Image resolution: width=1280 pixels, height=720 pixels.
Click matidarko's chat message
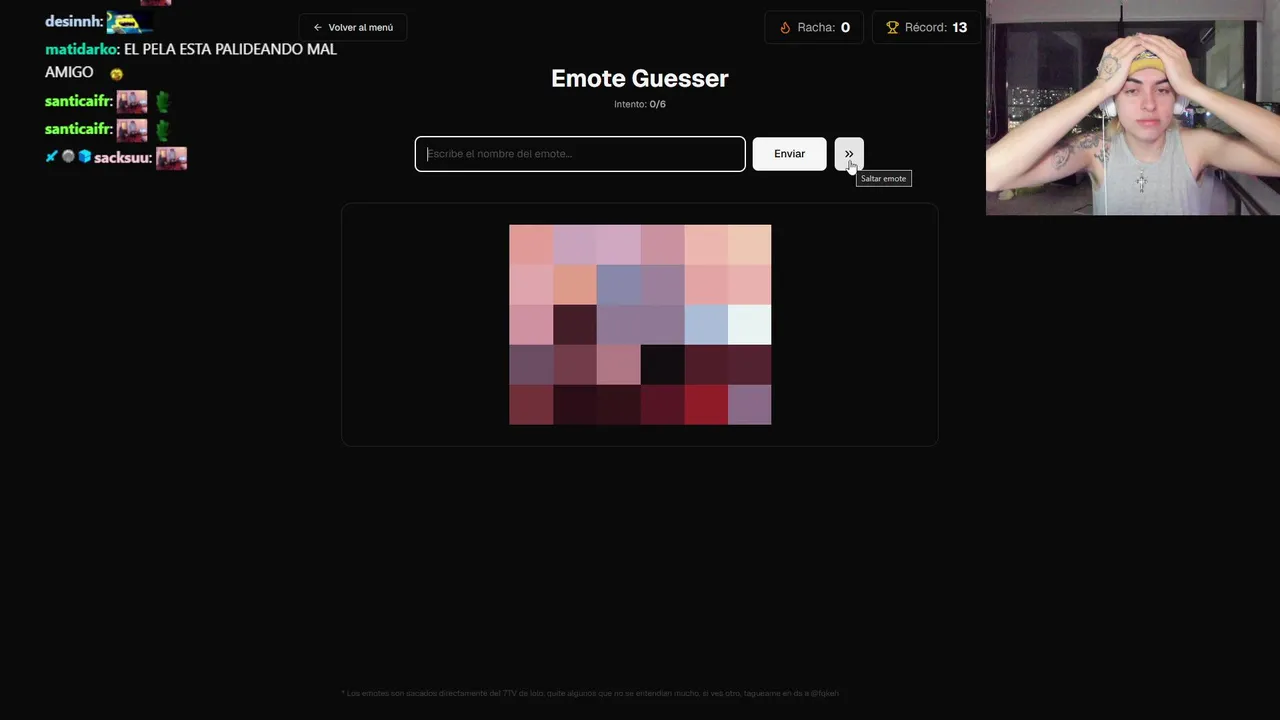pos(191,60)
